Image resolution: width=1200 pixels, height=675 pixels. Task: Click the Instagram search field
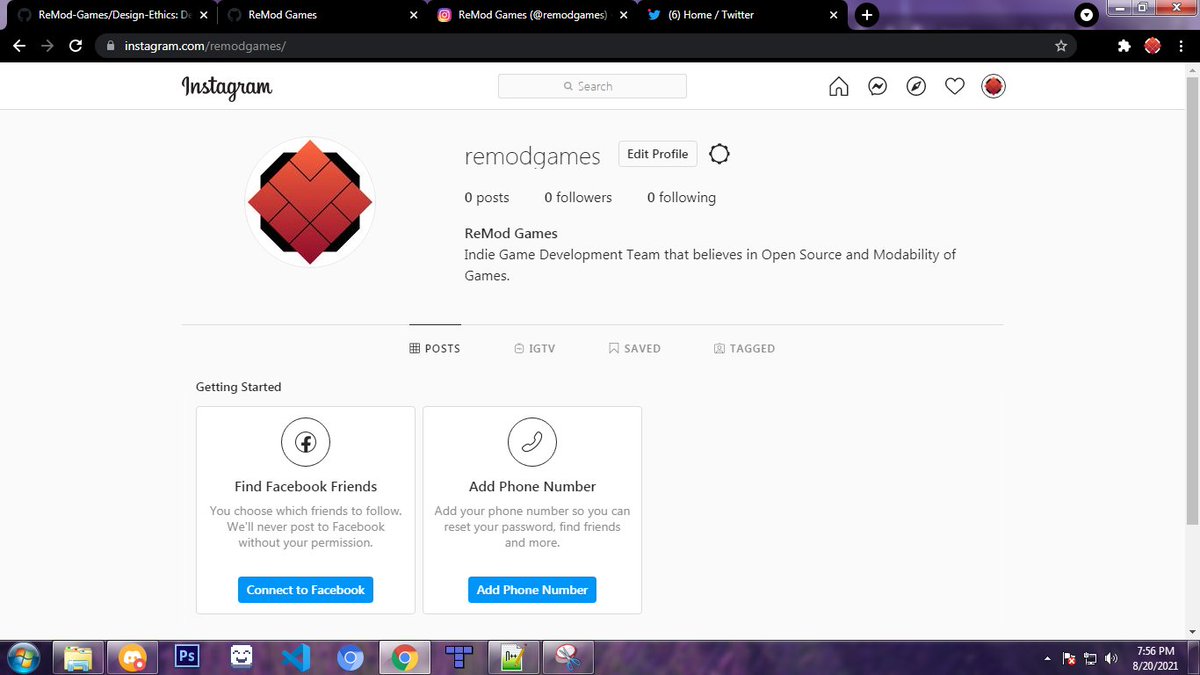click(x=592, y=86)
